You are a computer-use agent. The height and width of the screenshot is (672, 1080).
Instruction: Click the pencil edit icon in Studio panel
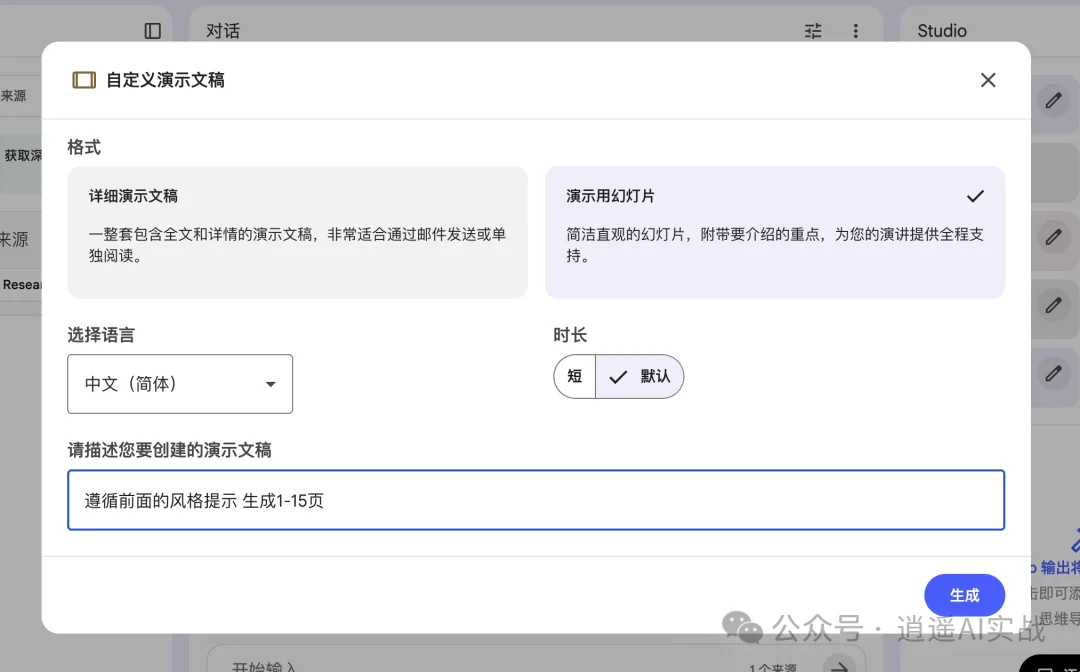point(1054,101)
